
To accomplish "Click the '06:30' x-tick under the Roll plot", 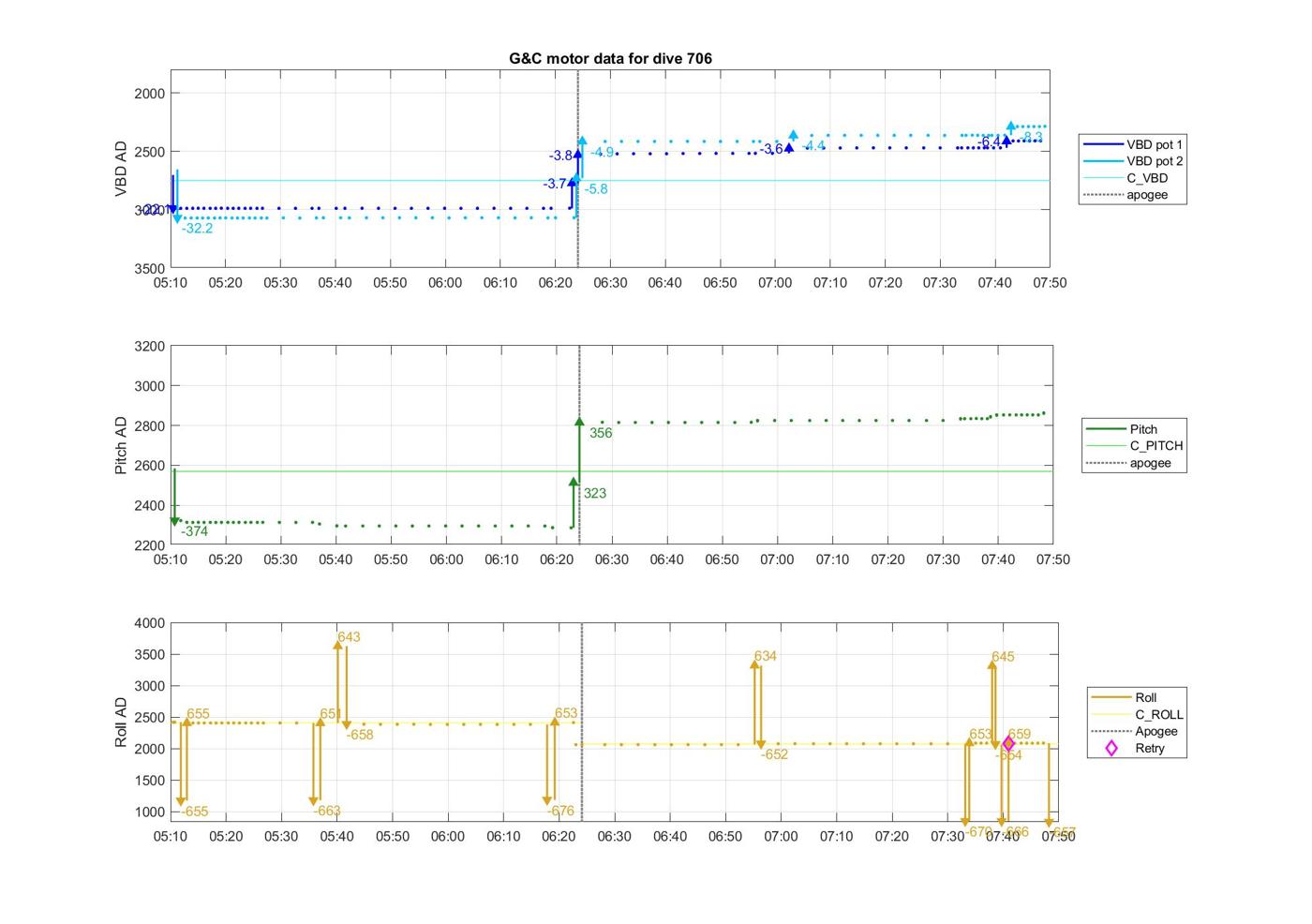I will 614,836.
